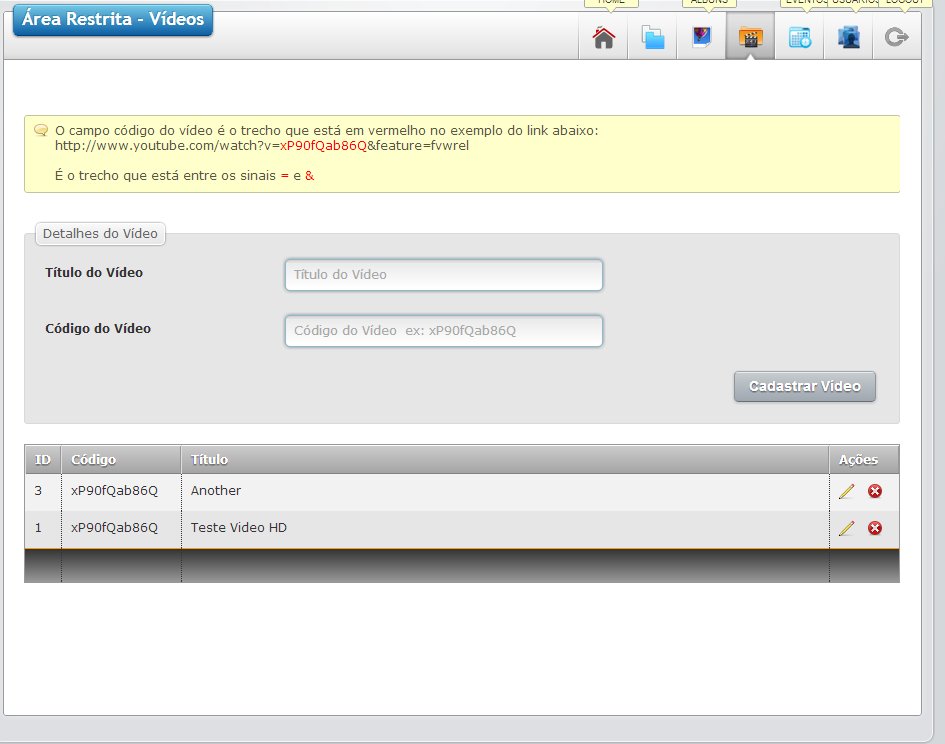Focus the Código do Vídeo input field
Viewport: 945px width, 744px height.
tap(444, 331)
